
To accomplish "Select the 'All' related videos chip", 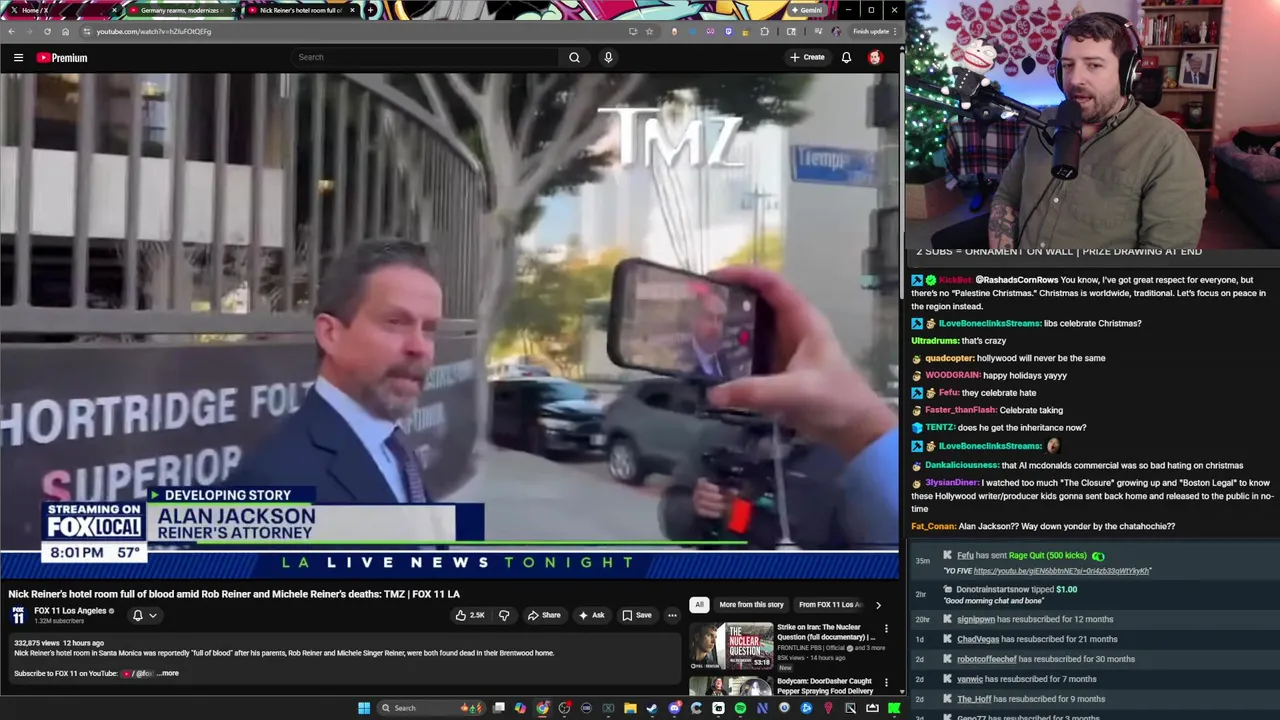I will pyautogui.click(x=699, y=604).
